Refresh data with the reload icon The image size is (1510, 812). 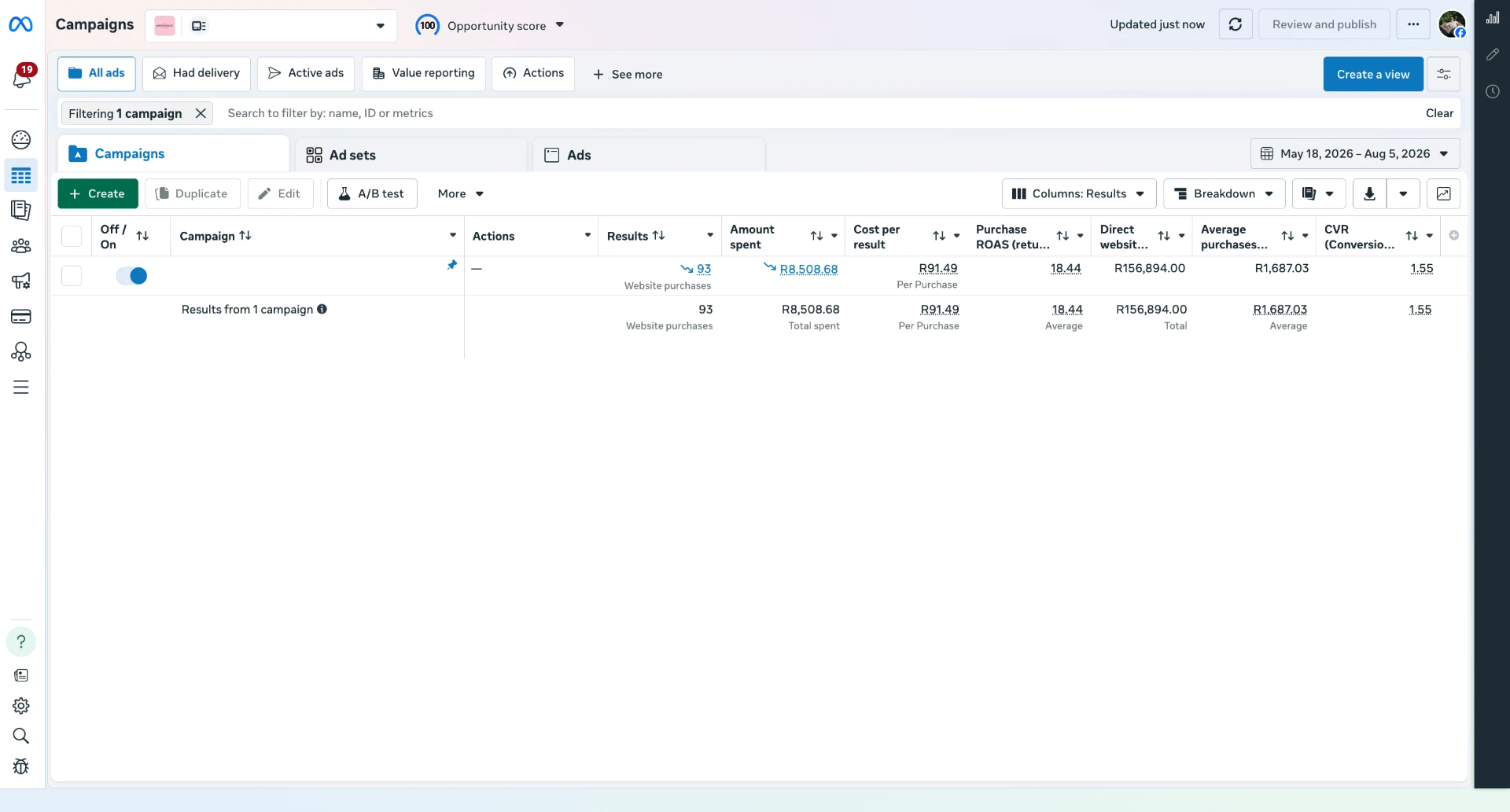(x=1236, y=24)
